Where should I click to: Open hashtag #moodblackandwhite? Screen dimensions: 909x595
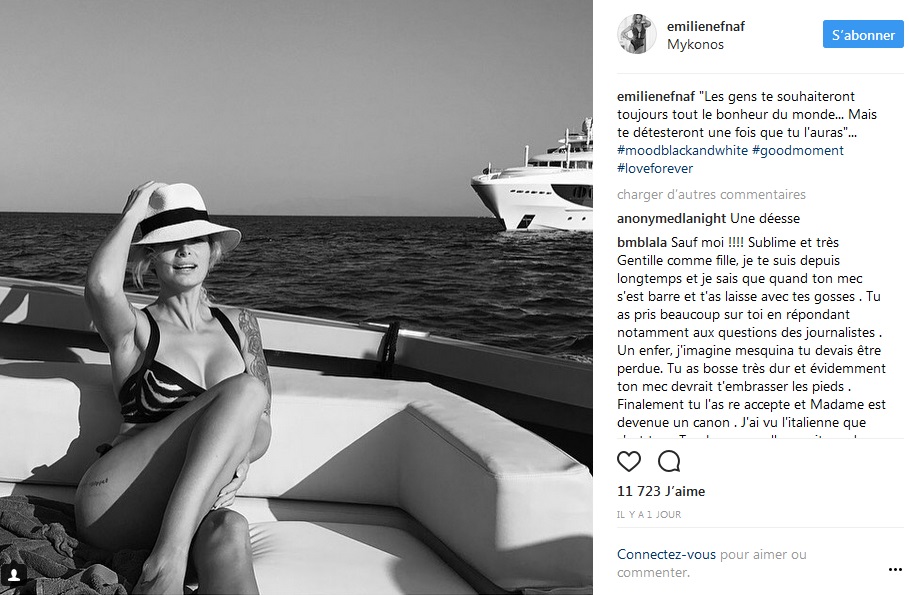tap(682, 150)
